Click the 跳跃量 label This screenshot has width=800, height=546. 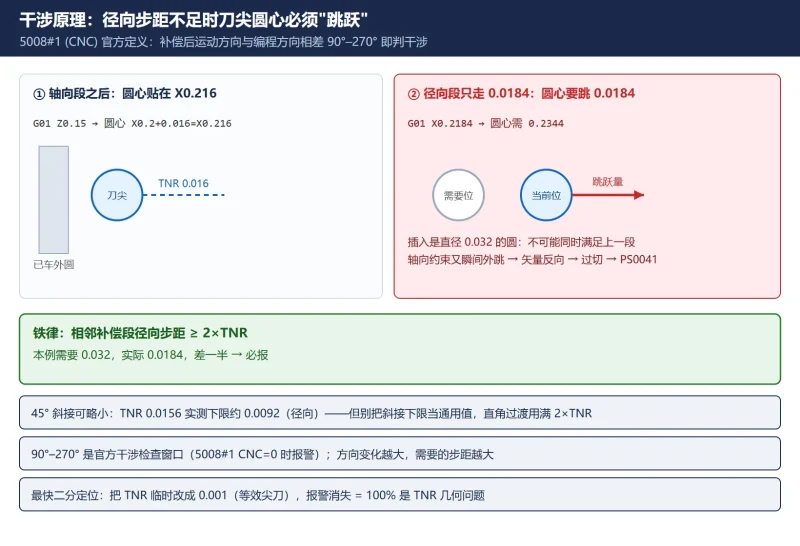[608, 182]
